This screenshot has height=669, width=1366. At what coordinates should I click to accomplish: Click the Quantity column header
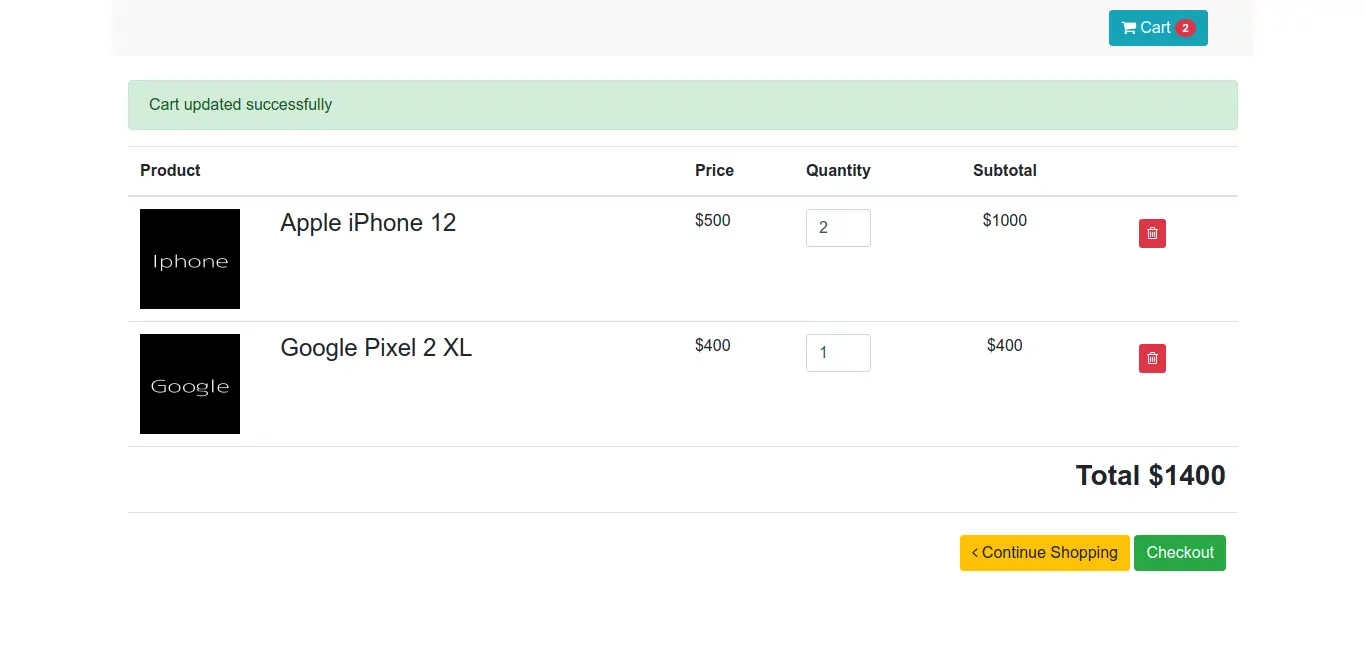838,171
